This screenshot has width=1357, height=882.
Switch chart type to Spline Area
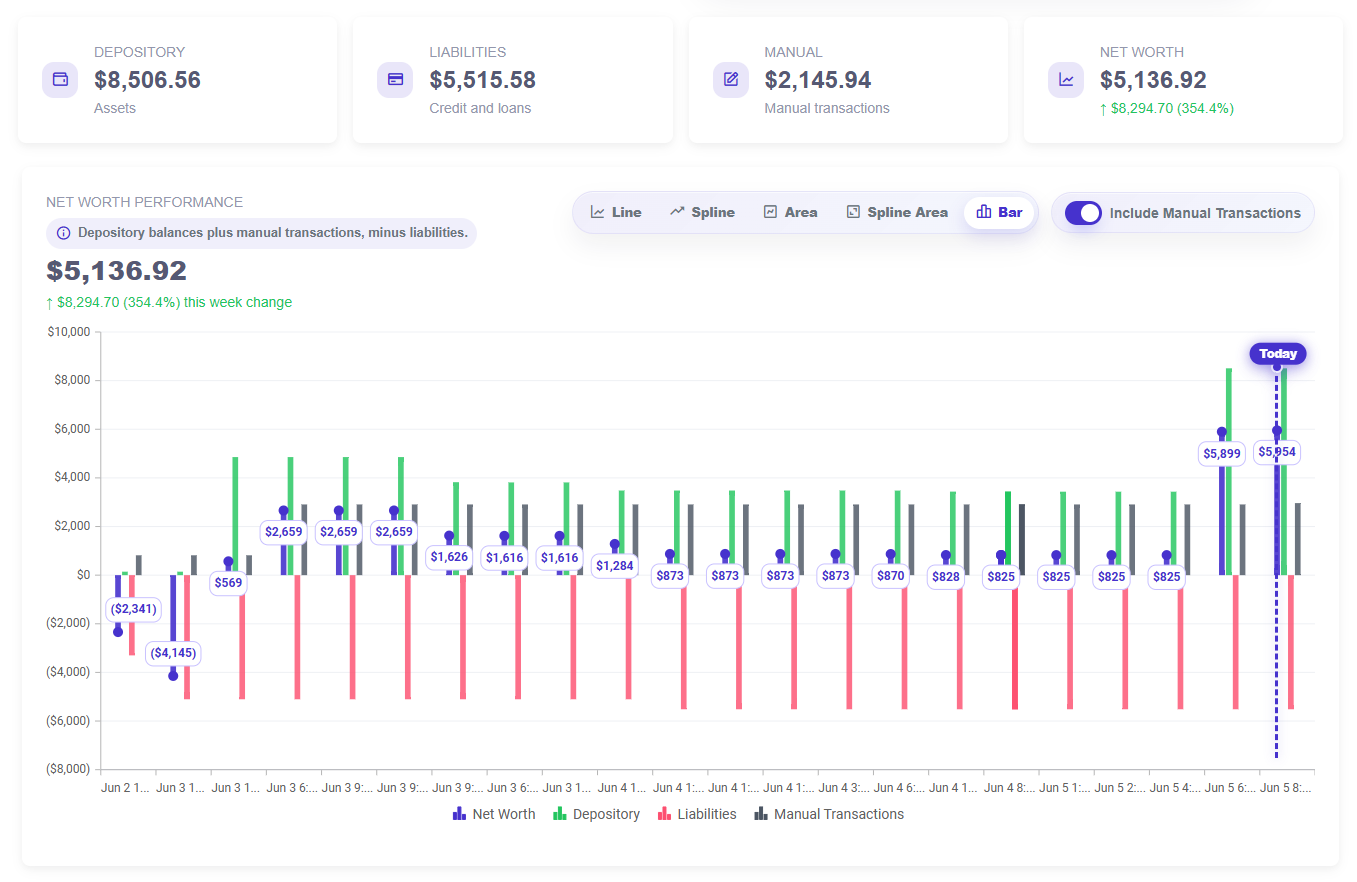tap(897, 212)
